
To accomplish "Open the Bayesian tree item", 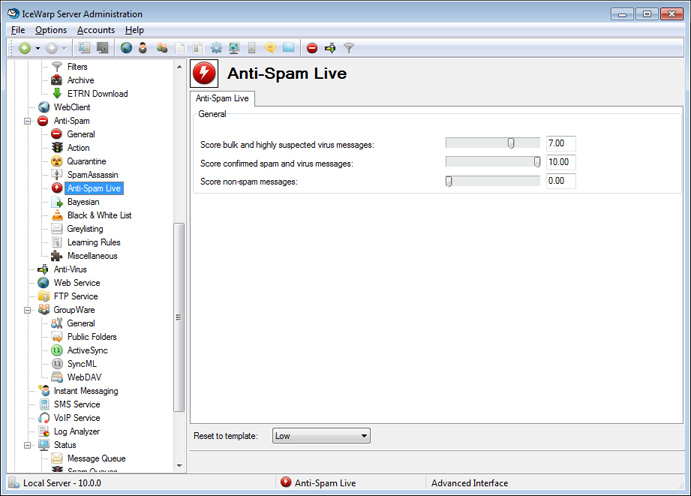I will click(83, 202).
